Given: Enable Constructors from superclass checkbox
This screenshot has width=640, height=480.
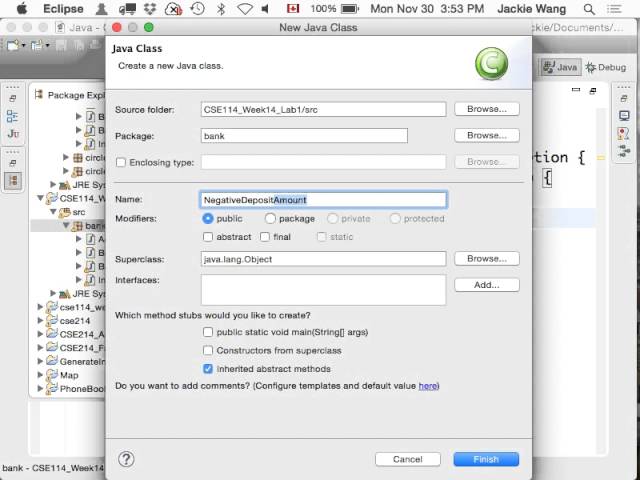Looking at the screenshot, I should (208, 350).
